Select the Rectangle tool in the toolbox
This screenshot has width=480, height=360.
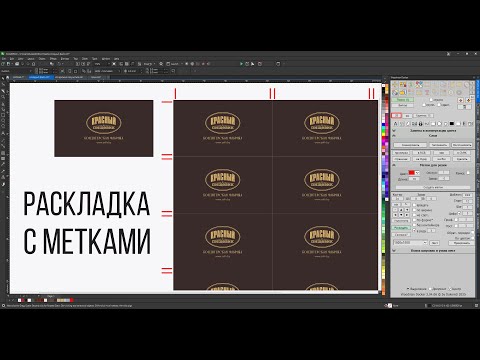(x=3, y=115)
